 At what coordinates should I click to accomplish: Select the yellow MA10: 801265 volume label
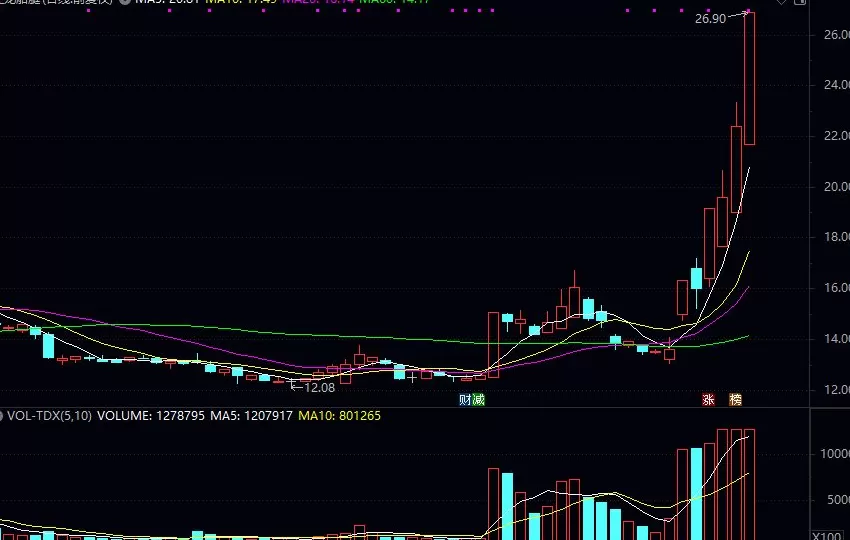click(340, 415)
